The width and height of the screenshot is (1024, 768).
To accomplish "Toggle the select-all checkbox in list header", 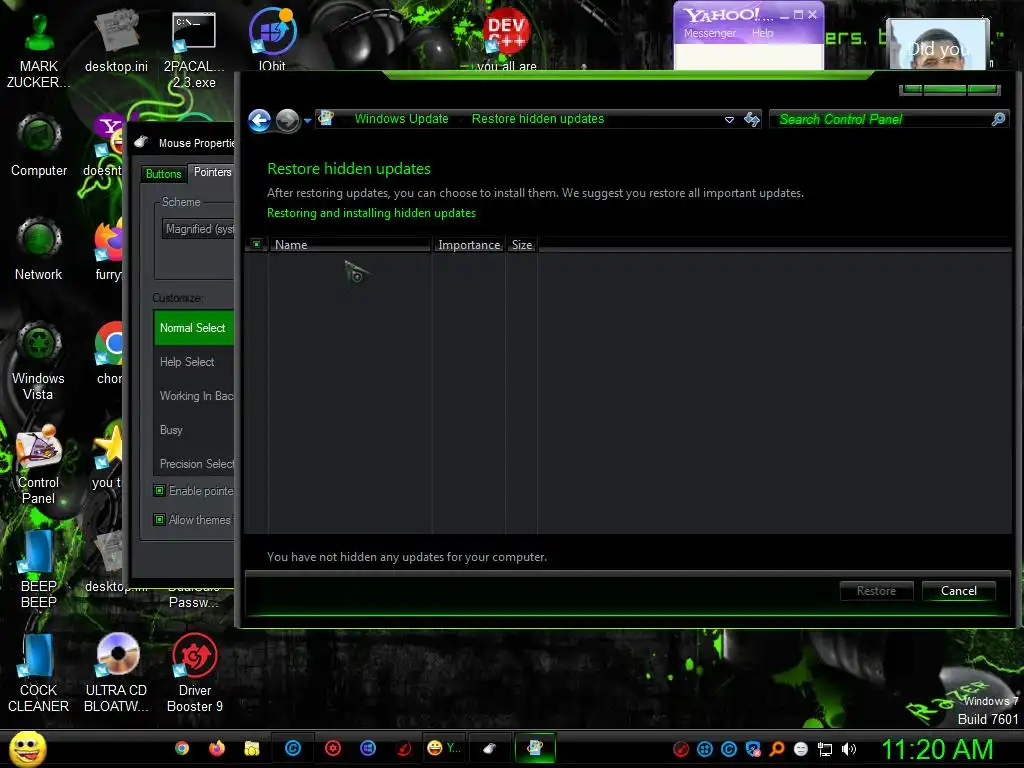I will click(256, 244).
